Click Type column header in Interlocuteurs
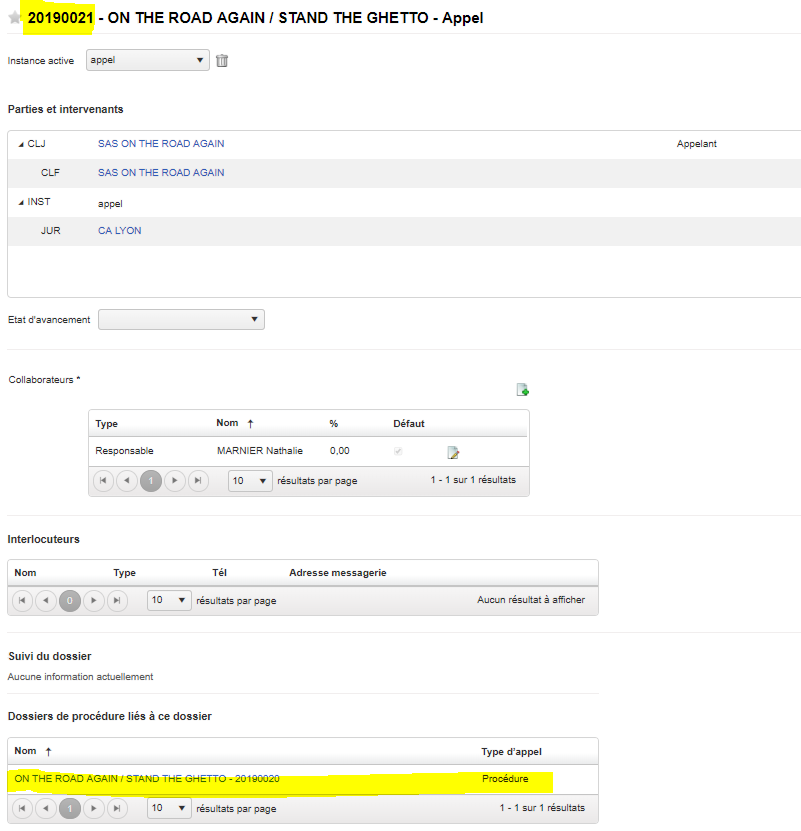Image resolution: width=801 pixels, height=831 pixels. (x=125, y=573)
